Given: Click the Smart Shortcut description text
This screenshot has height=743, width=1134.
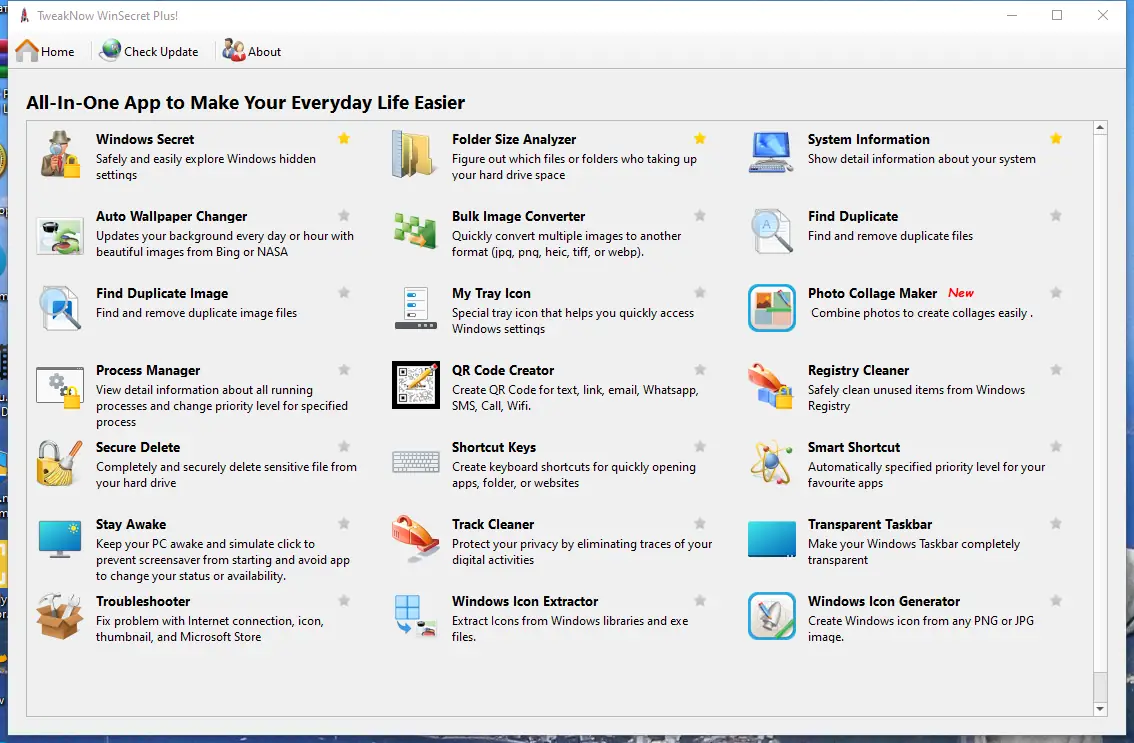Looking at the screenshot, I should (926, 475).
